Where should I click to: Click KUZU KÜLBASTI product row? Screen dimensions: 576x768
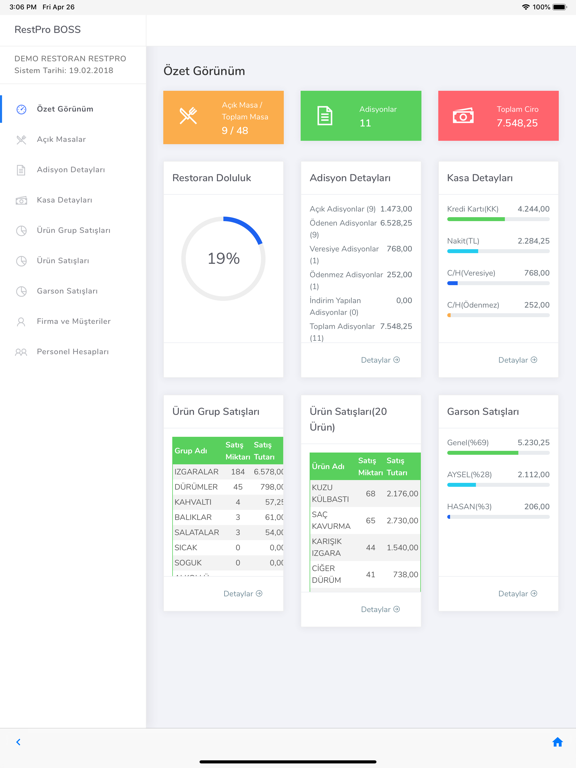coord(365,494)
